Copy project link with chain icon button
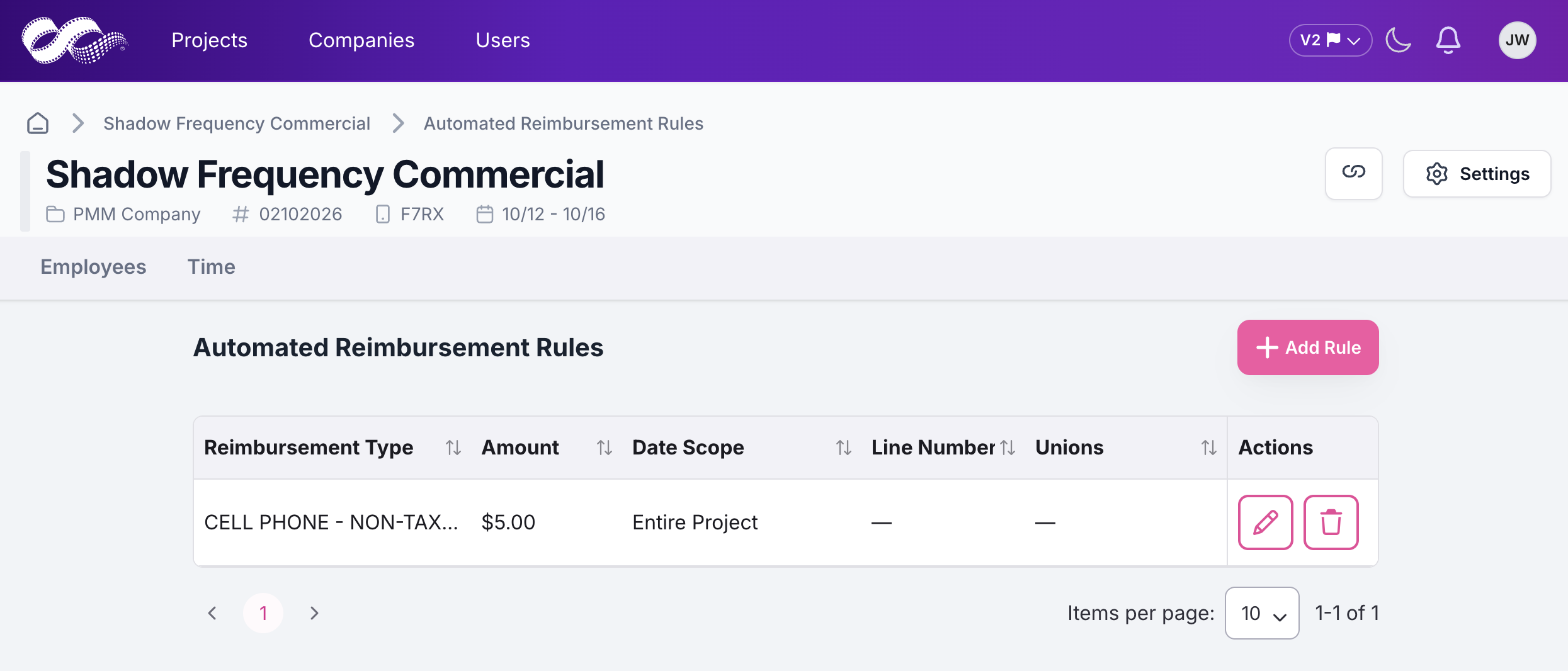The width and height of the screenshot is (1568, 671). click(x=1353, y=173)
